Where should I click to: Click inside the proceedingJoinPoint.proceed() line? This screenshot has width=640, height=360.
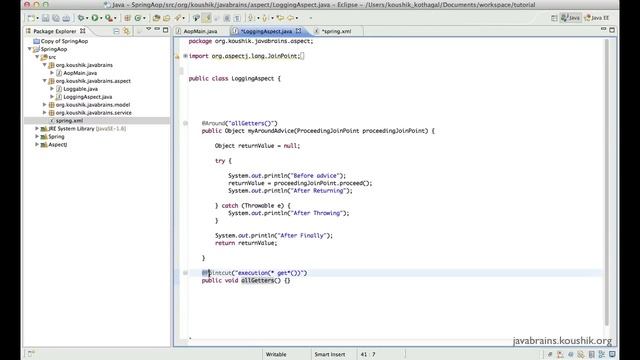[x=300, y=183]
